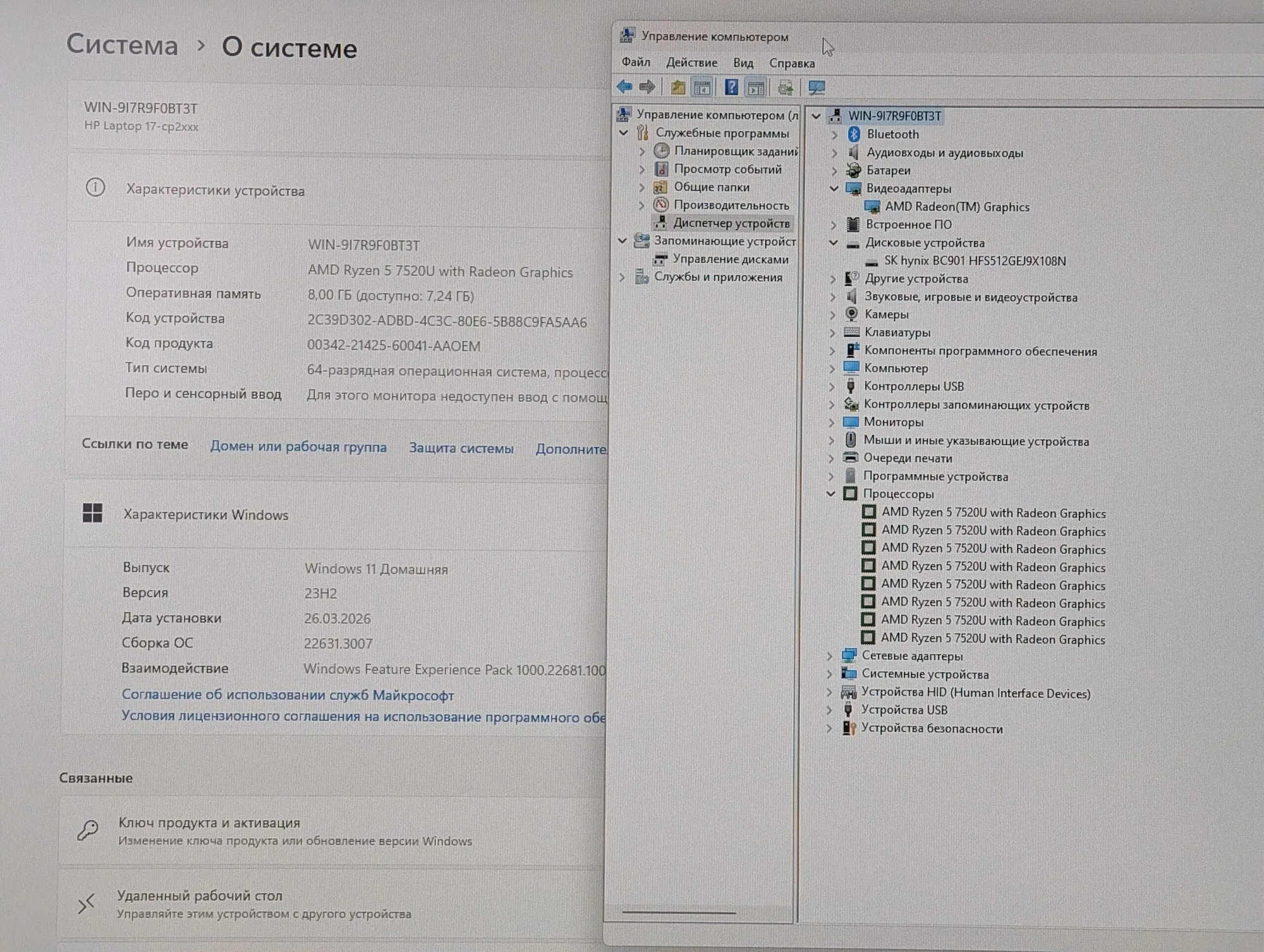Open the Защита системы link
Image resolution: width=1264 pixels, height=952 pixels.
click(461, 448)
